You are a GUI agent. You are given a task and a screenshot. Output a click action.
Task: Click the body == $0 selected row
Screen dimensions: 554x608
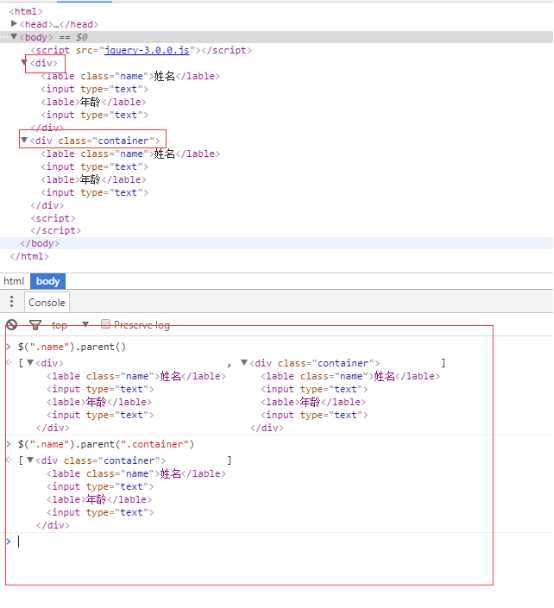276,37
